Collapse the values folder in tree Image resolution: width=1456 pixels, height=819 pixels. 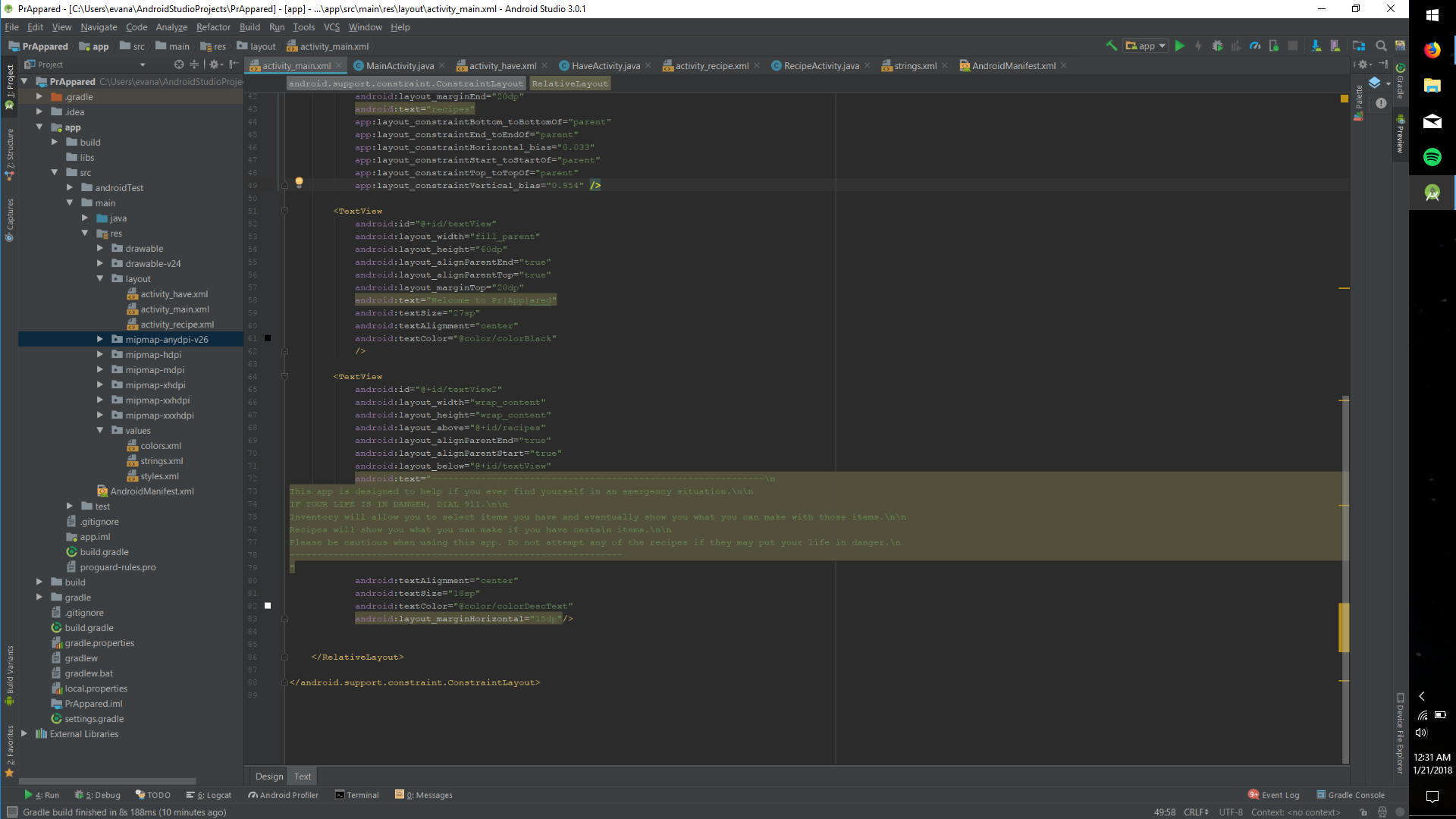pos(99,431)
